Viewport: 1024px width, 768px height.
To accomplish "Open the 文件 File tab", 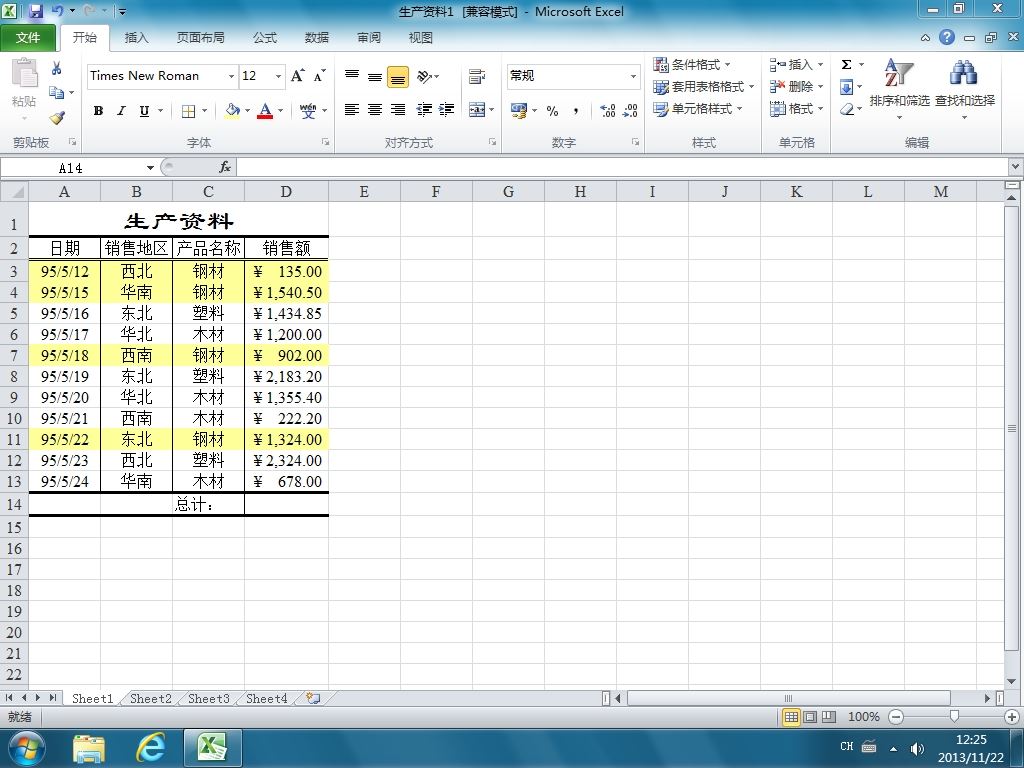I will pyautogui.click(x=27, y=38).
